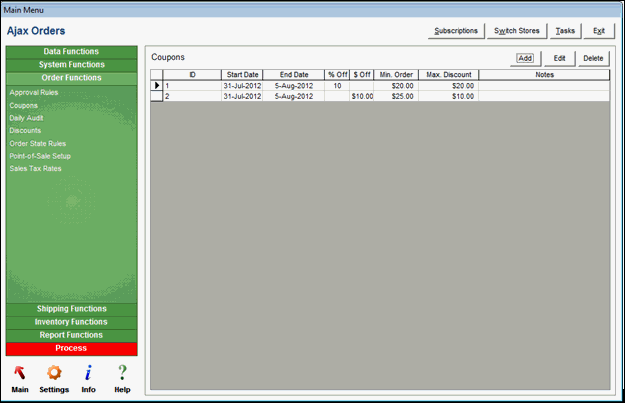The width and height of the screenshot is (625, 403).
Task: Expand System Functions section
Action: tap(71, 64)
